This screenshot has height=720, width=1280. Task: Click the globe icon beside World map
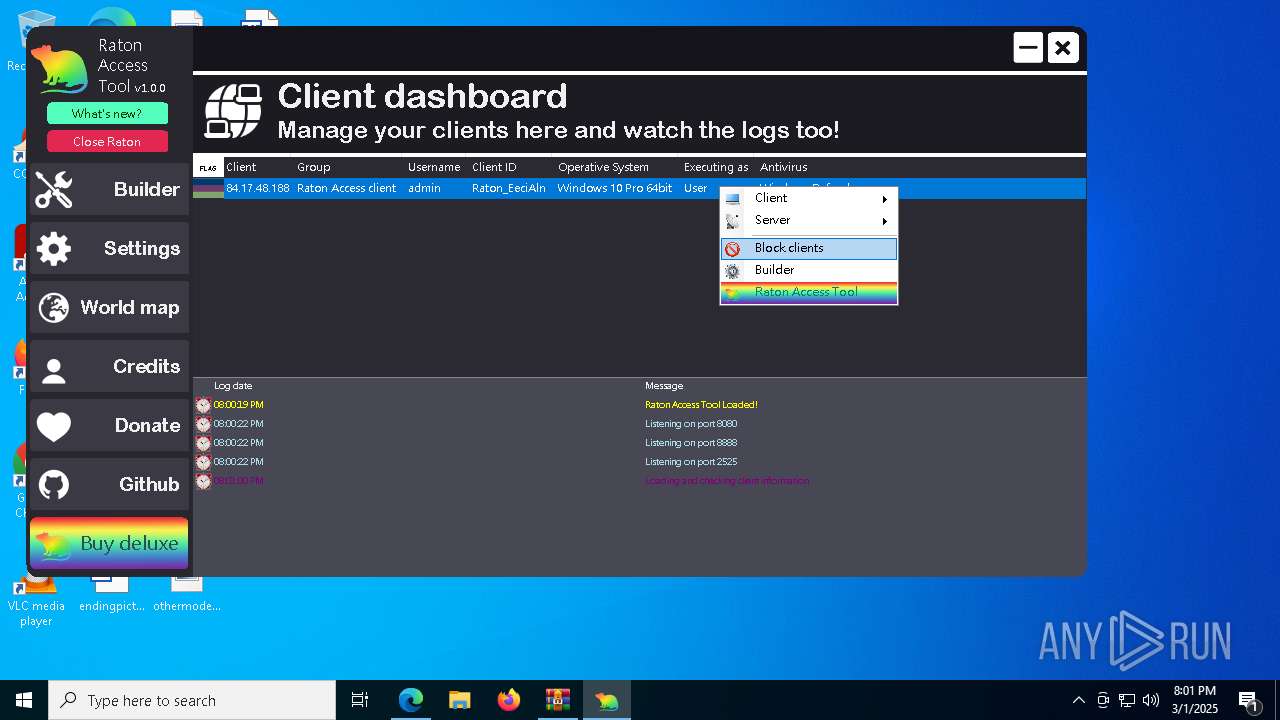point(54,307)
